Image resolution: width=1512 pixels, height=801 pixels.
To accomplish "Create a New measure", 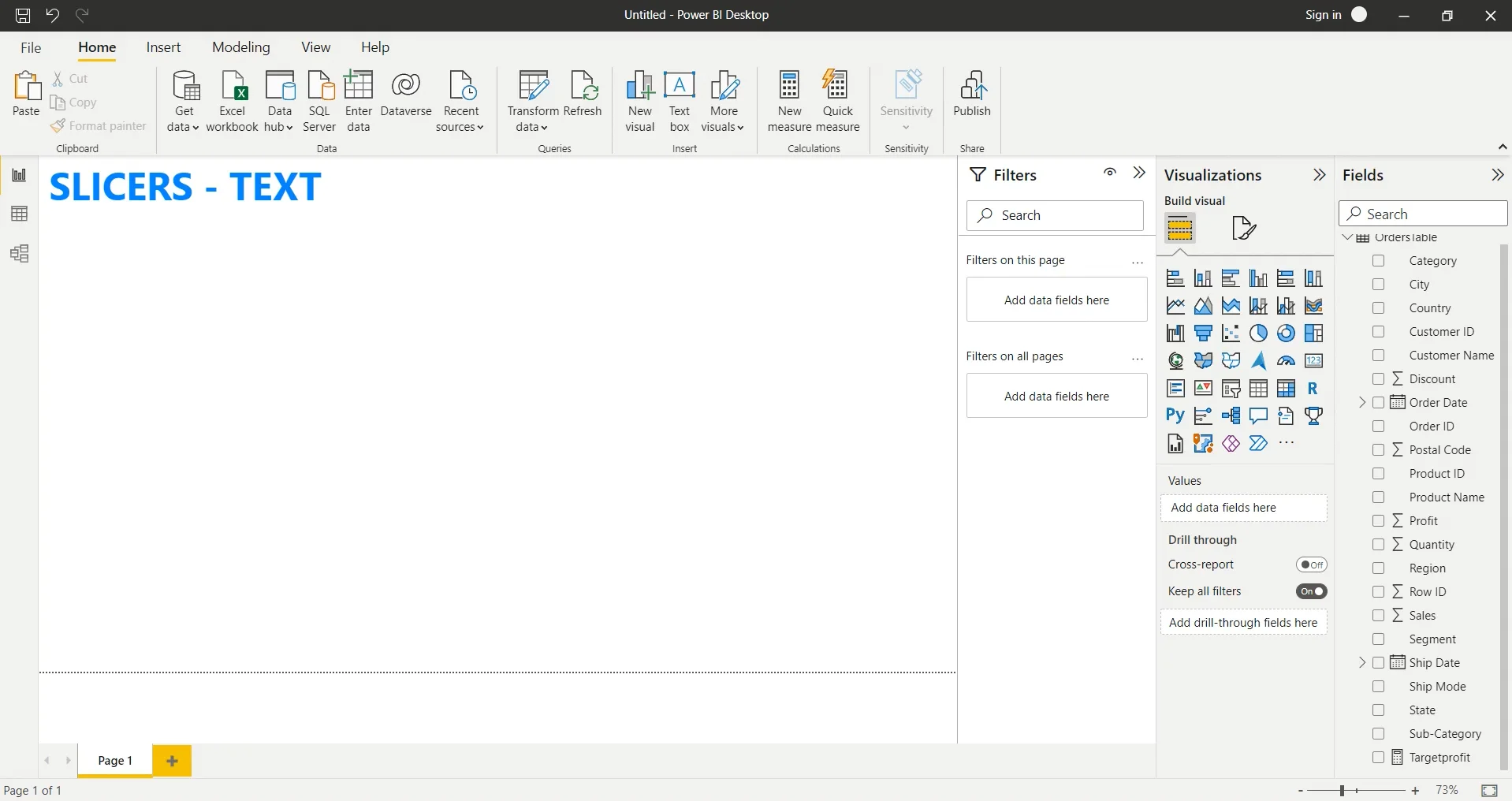I will click(789, 101).
